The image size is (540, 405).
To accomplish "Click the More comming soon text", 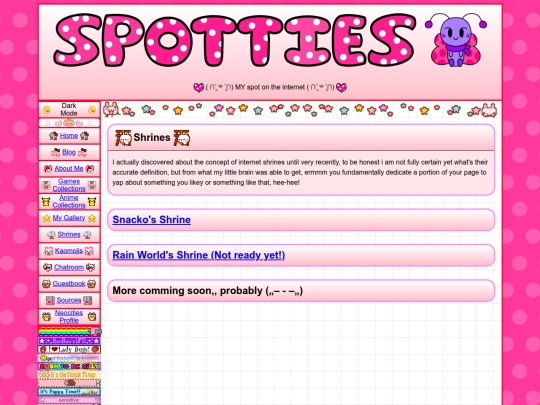I will 208,291.
